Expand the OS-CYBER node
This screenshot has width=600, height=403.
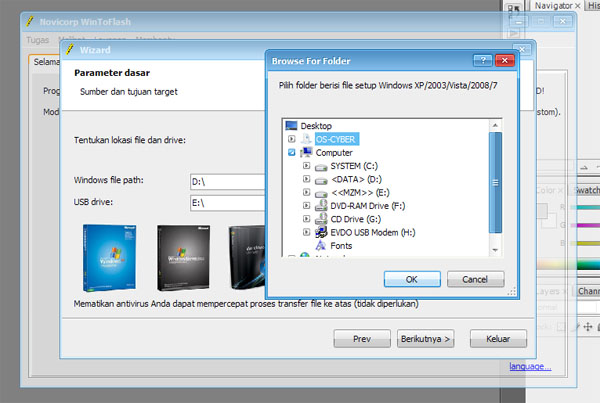pos(292,139)
